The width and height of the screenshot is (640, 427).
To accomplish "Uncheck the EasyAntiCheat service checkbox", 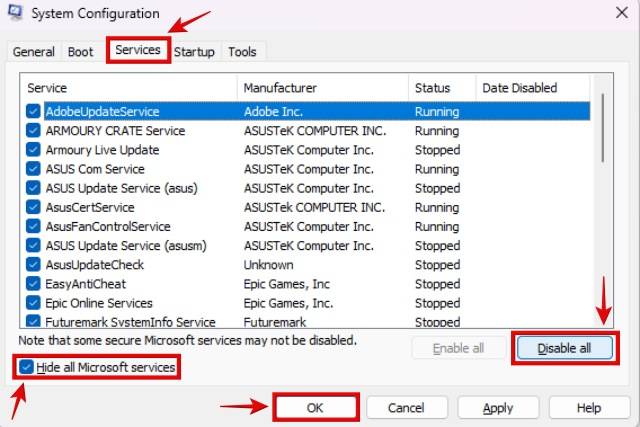I will pyautogui.click(x=33, y=284).
